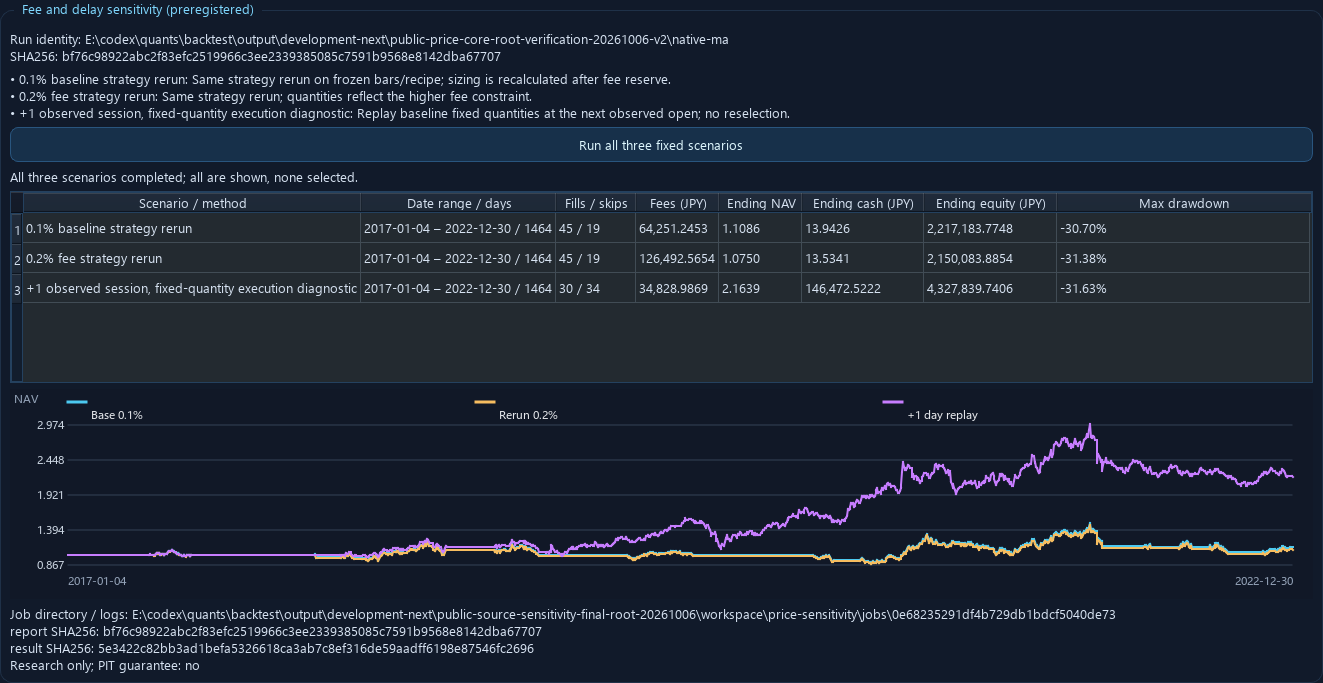Image resolution: width=1323 pixels, height=683 pixels.
Task: Click the Fills / skips column header
Action: (x=596, y=203)
